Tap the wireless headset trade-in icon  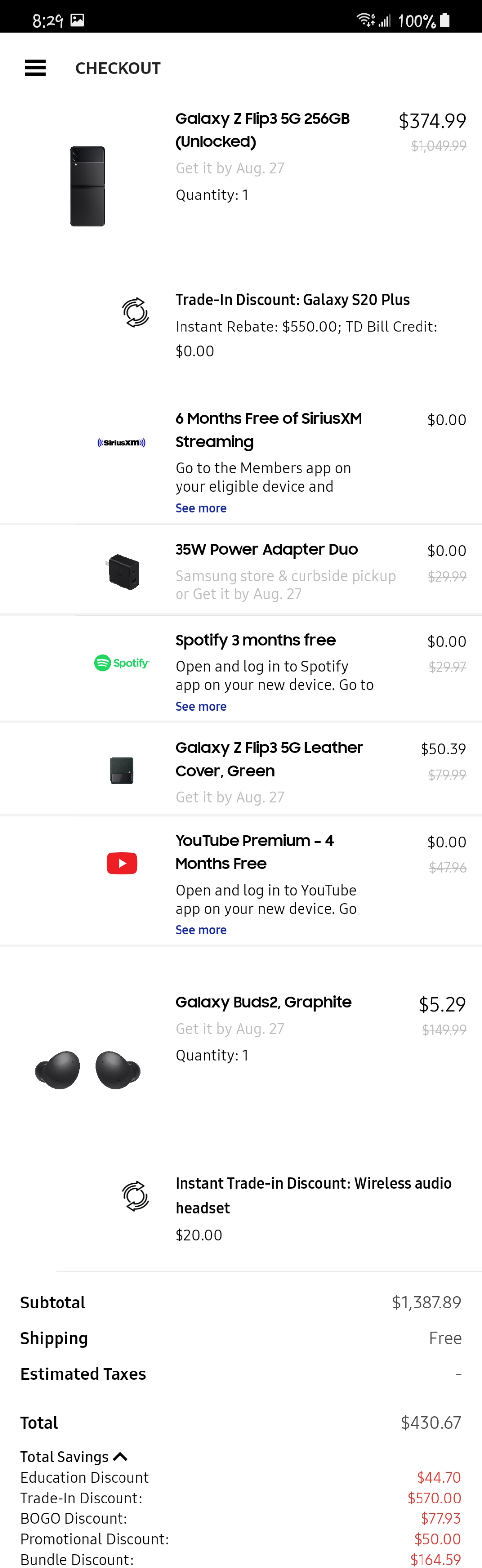pyautogui.click(x=135, y=1196)
